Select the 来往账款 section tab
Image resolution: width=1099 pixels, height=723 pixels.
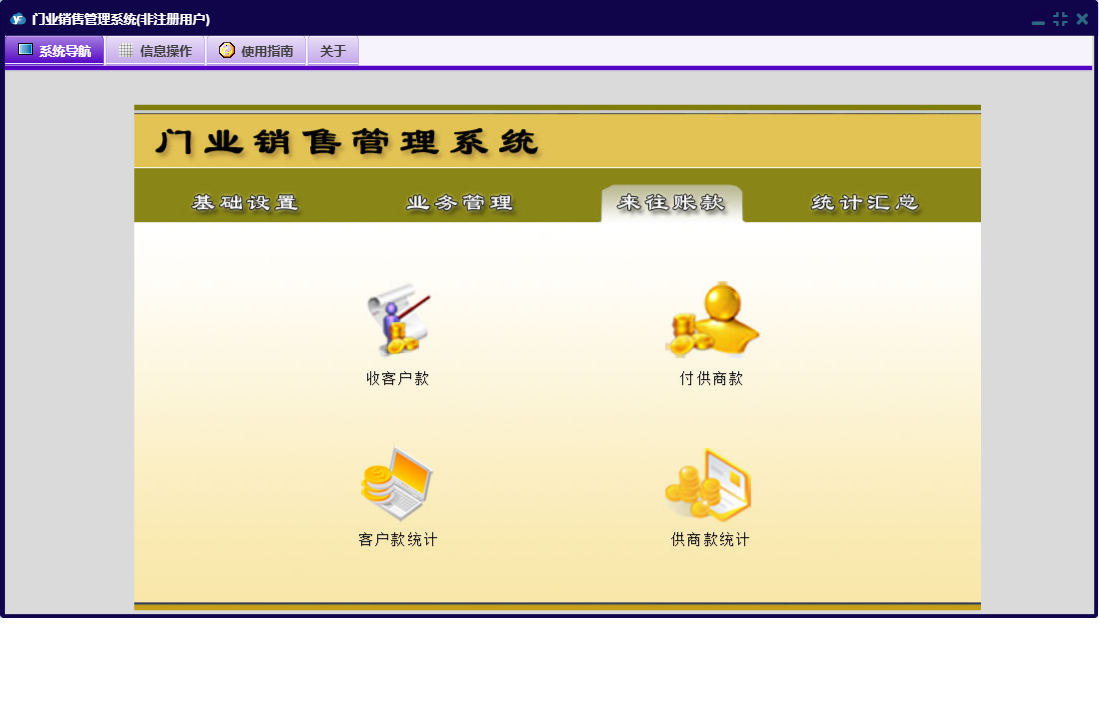tap(671, 203)
